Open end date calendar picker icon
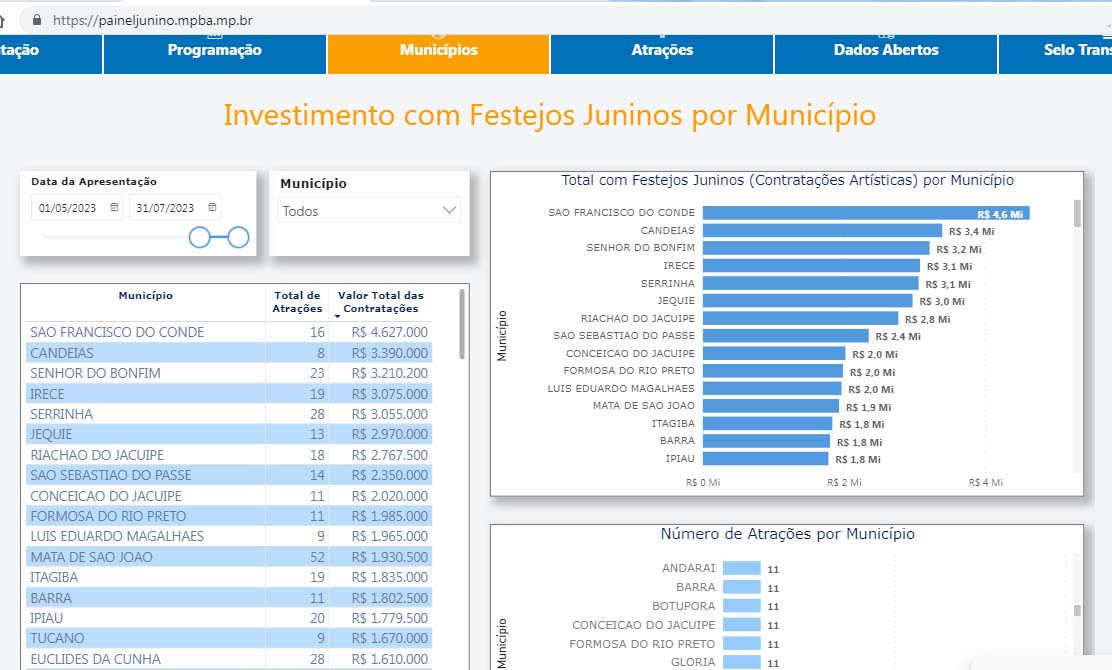 click(x=212, y=207)
